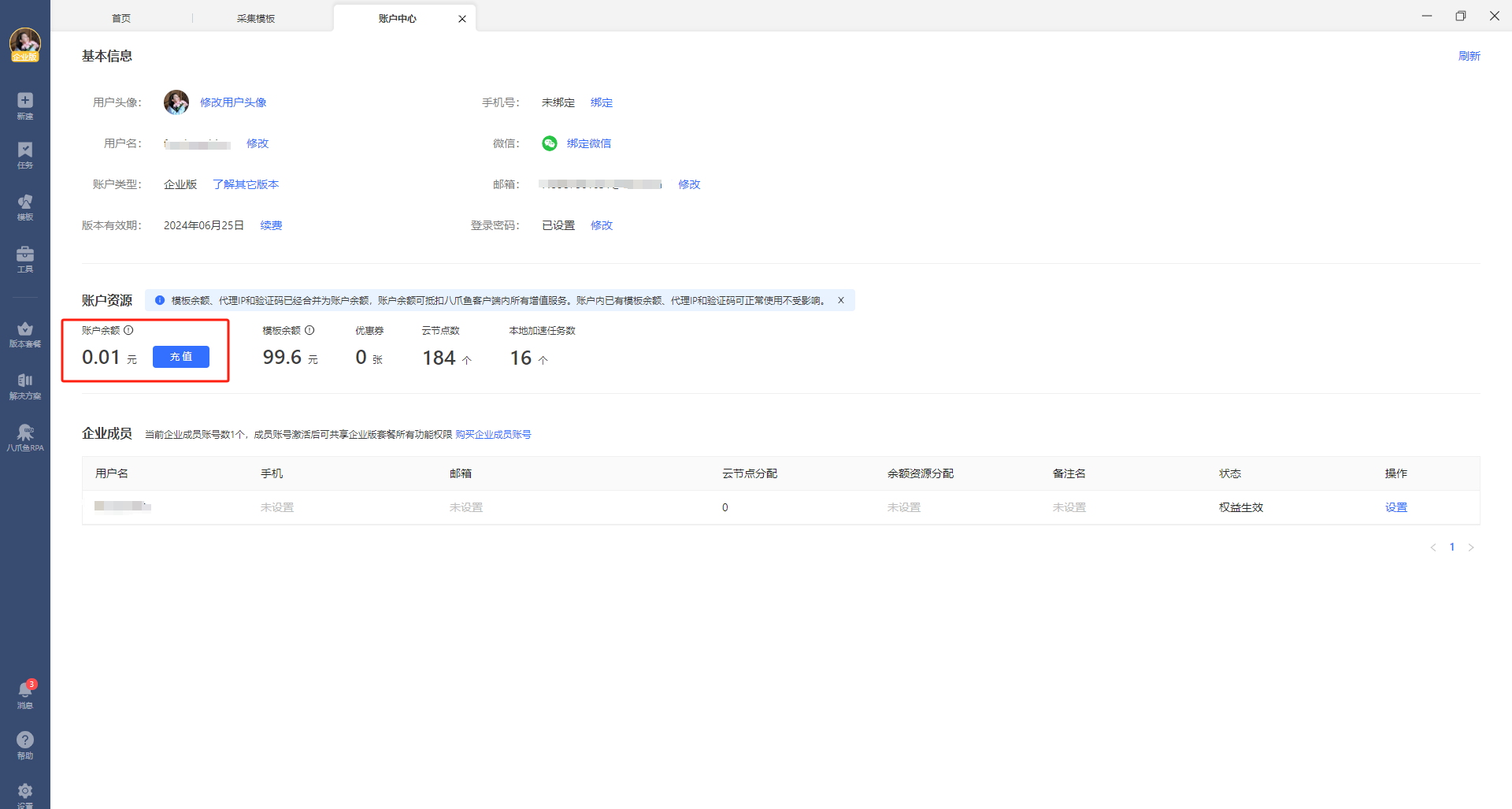Switch to the 首页 tab
Screen dimensions: 1512x809
[121, 18]
